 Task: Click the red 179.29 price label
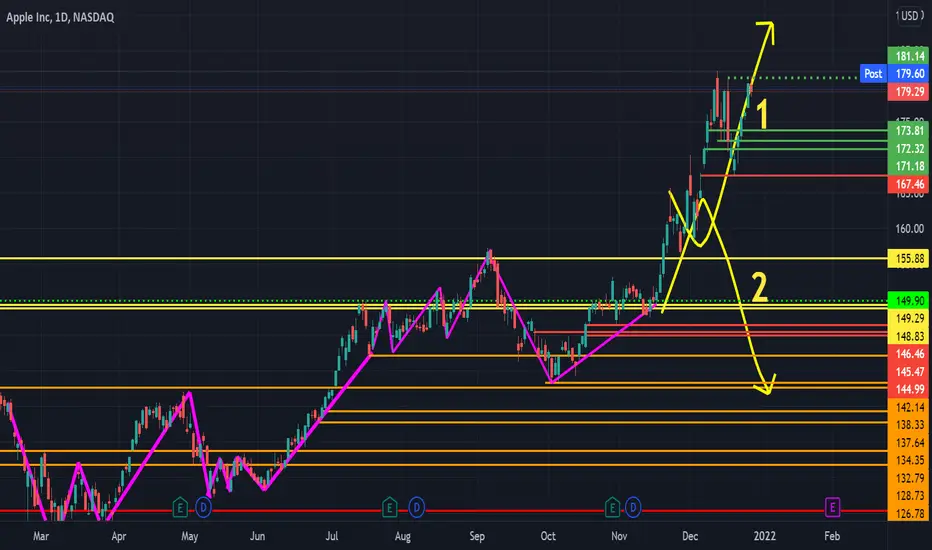pyautogui.click(x=909, y=92)
